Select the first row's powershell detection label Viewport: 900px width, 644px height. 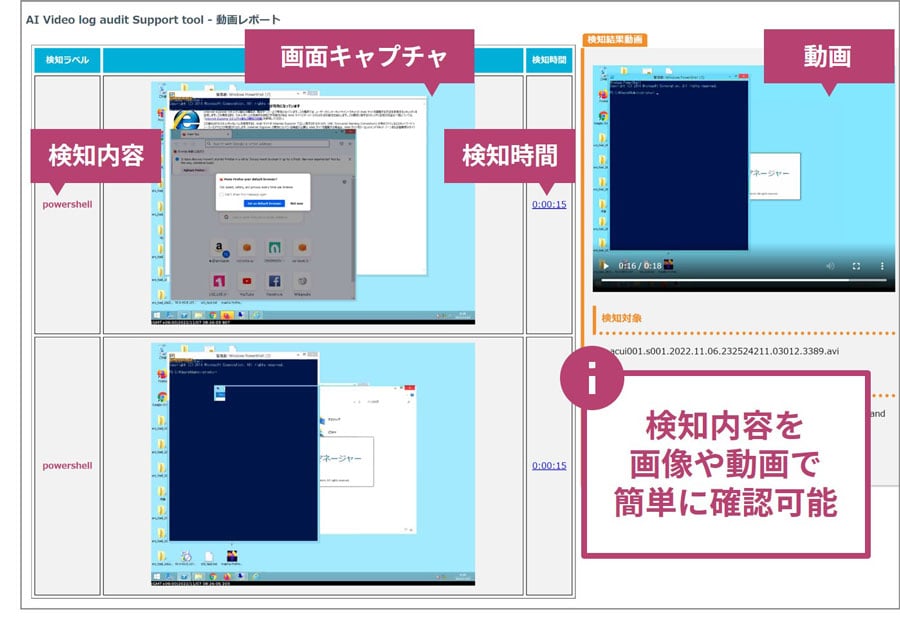67,204
